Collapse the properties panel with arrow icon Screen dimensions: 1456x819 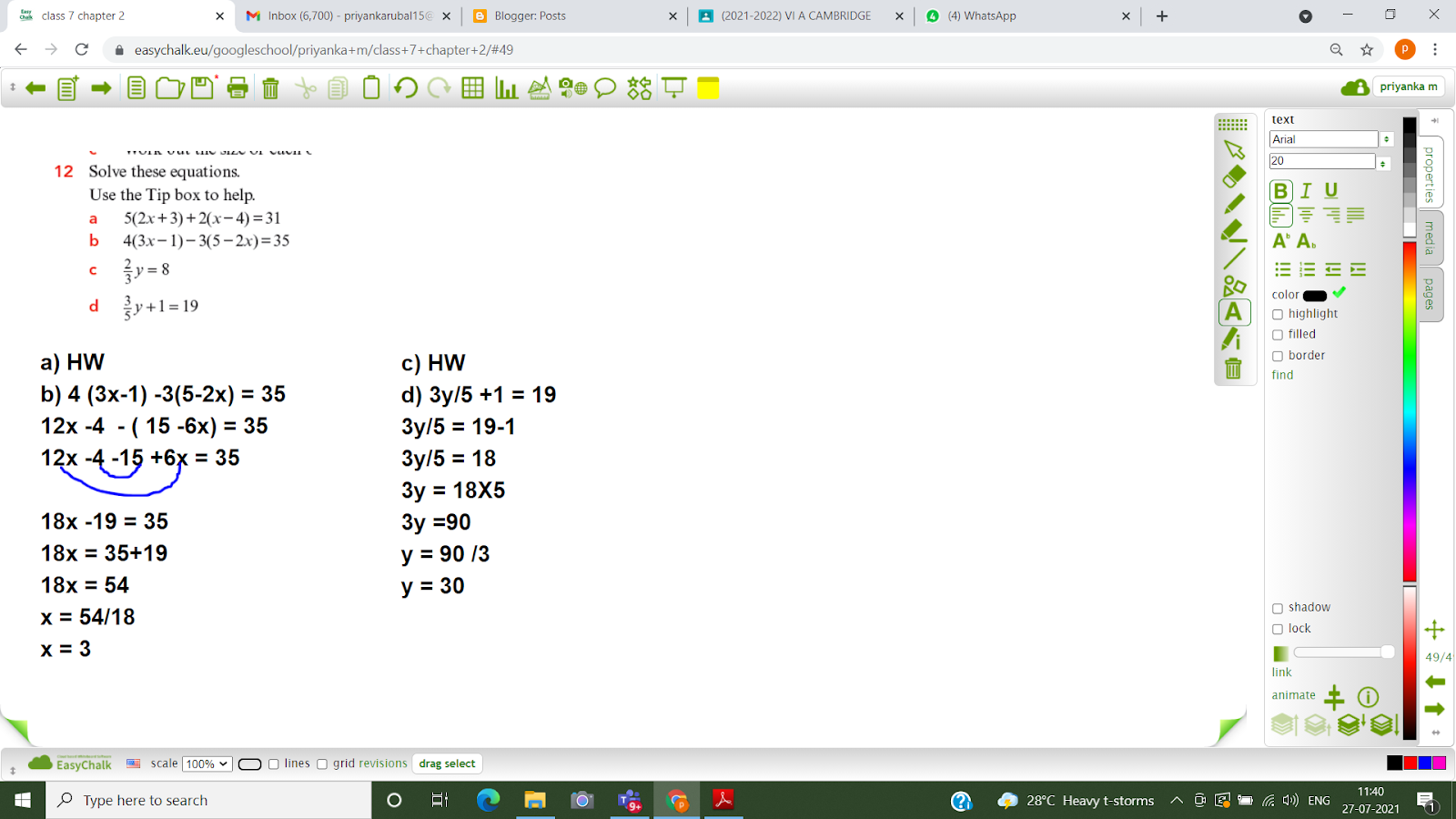(1434, 120)
